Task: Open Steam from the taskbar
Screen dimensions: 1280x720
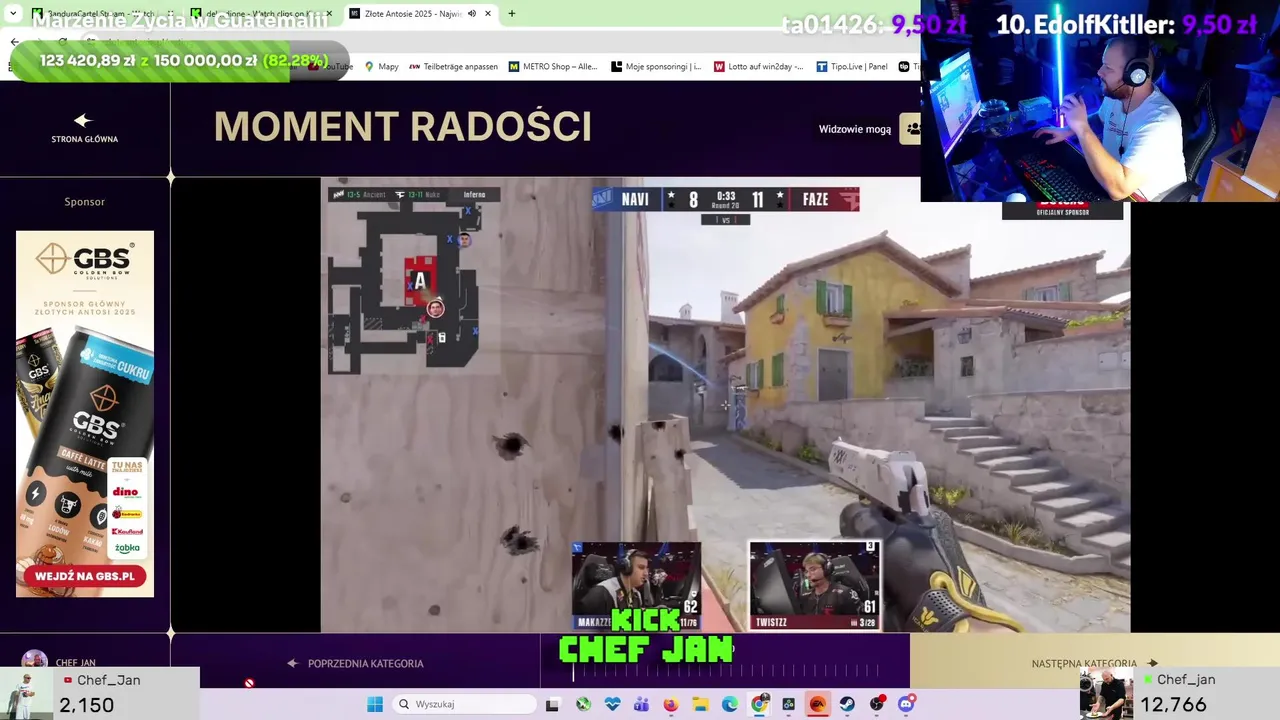Action: tap(848, 704)
